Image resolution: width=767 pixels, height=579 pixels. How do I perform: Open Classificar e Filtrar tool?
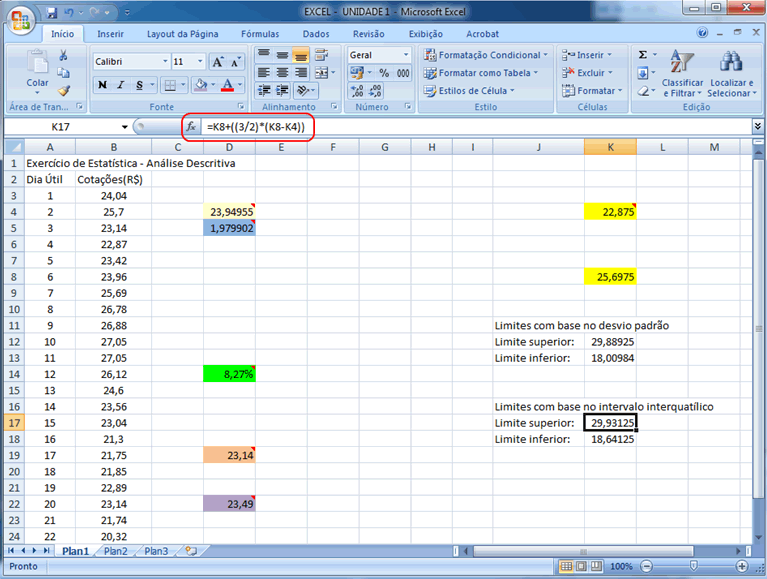(x=683, y=74)
